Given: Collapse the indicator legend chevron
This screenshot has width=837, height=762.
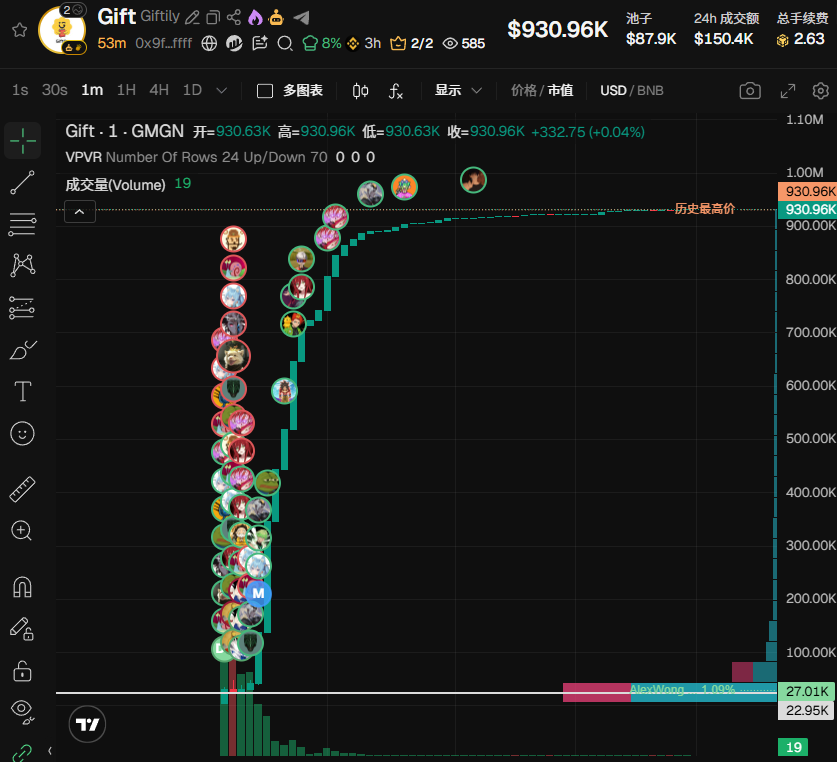Looking at the screenshot, I should tap(80, 212).
